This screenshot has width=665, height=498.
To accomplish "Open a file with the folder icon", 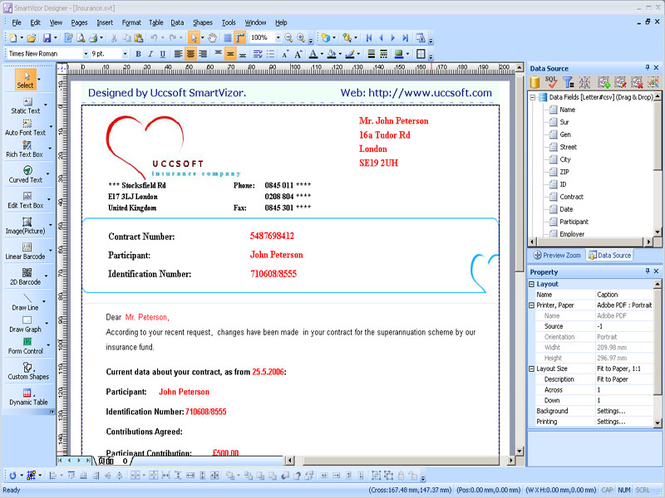I will tap(31, 38).
